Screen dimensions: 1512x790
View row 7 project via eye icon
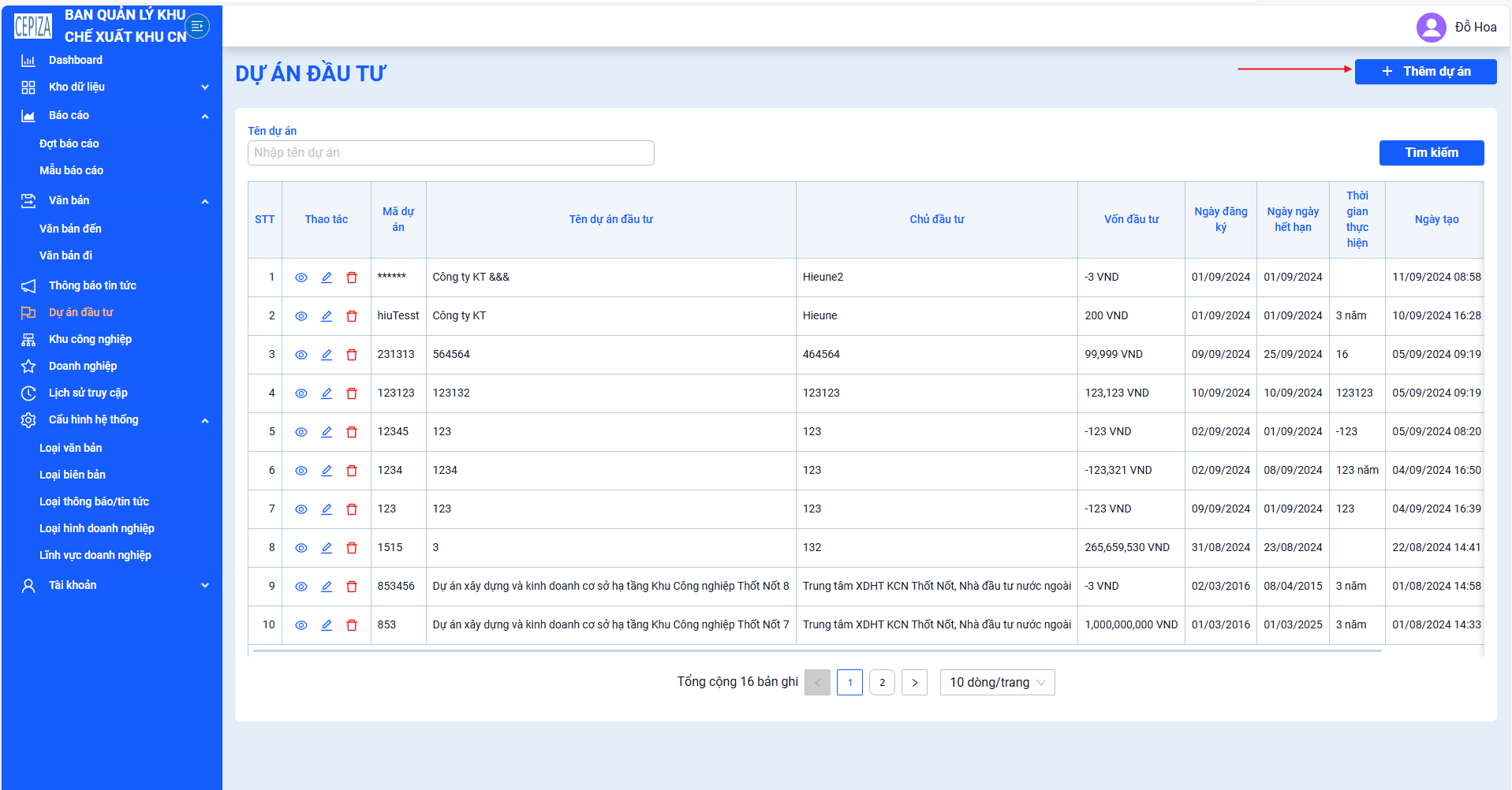tap(301, 509)
